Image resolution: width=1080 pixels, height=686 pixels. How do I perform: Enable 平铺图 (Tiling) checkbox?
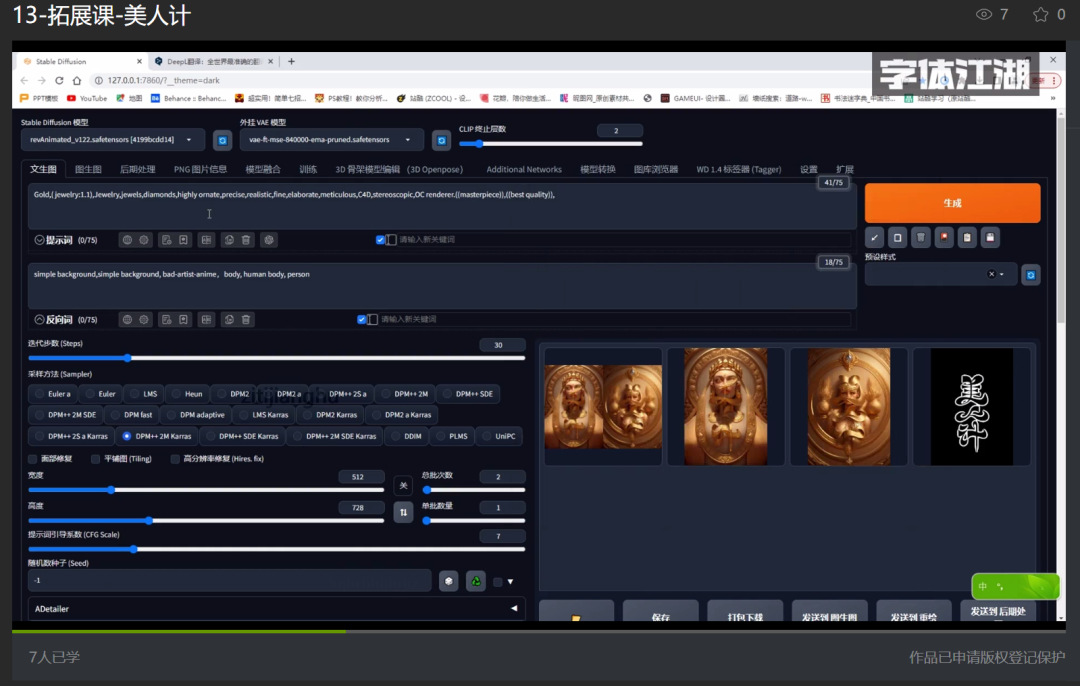(x=96, y=459)
